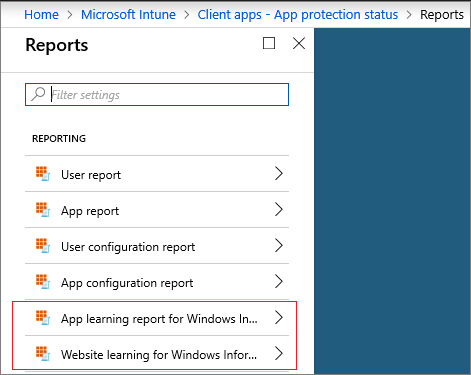Viewport: 471px width, 375px height.
Task: Click the User report grid icon
Action: pyautogui.click(x=43, y=173)
